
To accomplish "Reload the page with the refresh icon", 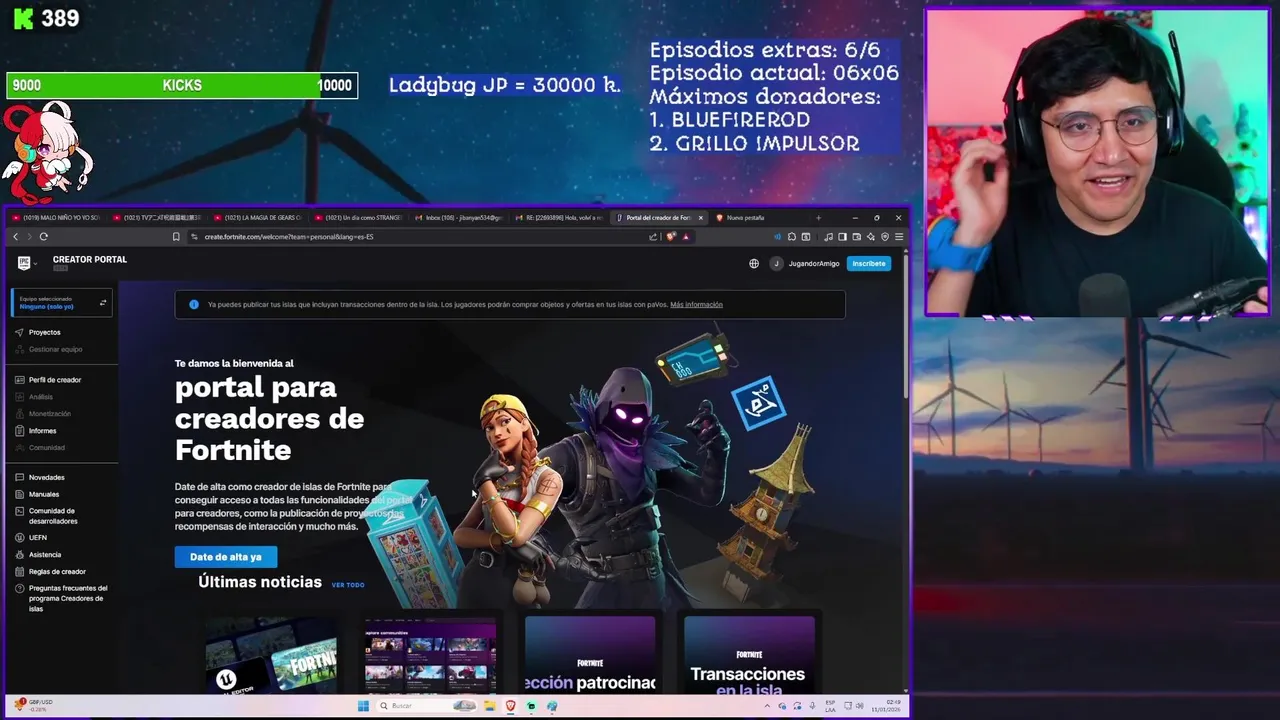I will 43,237.
